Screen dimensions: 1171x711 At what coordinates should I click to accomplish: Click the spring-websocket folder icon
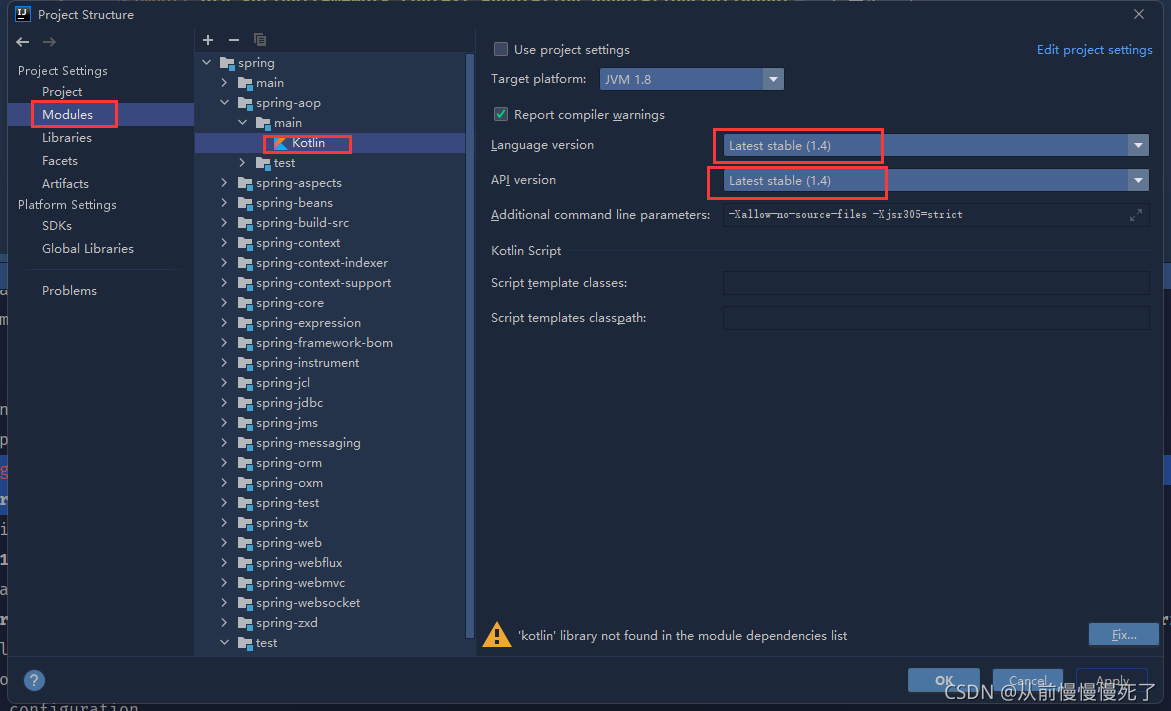pyautogui.click(x=245, y=603)
